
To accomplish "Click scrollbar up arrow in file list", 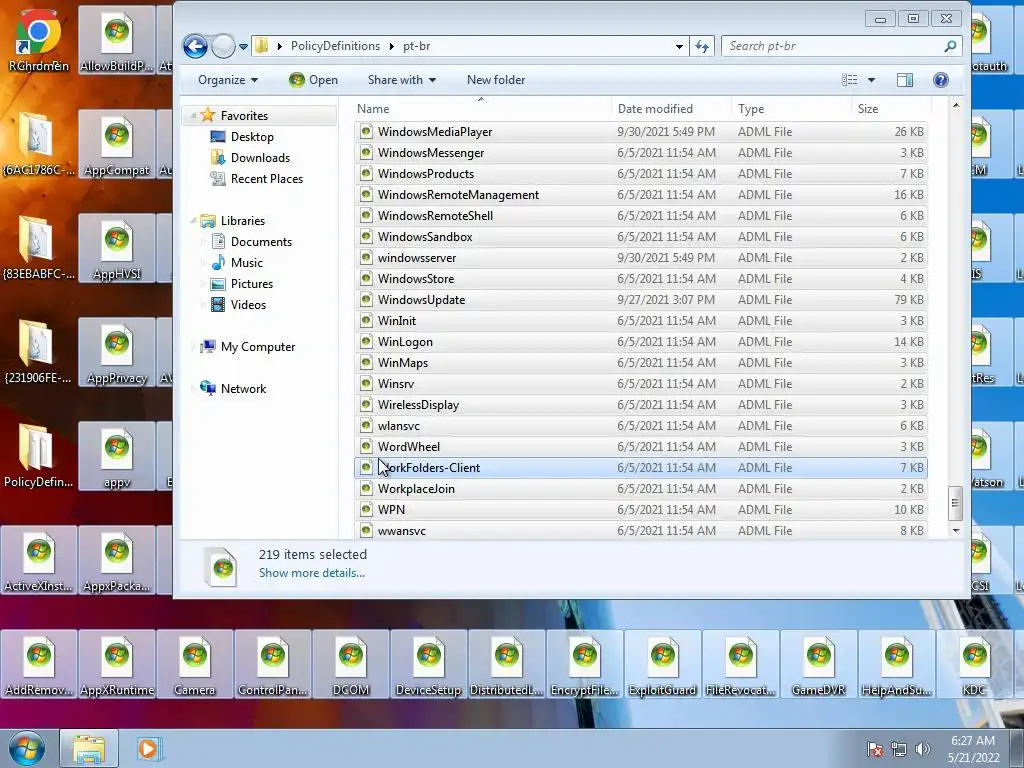I will coord(955,105).
